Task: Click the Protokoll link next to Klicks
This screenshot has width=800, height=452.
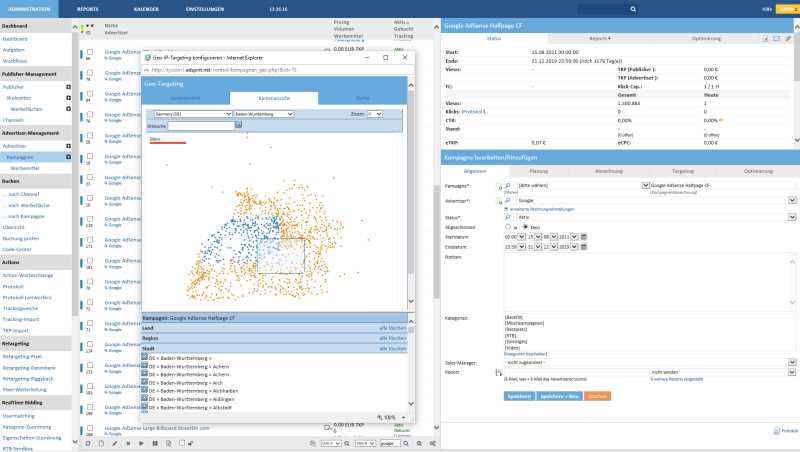Action: pos(473,112)
